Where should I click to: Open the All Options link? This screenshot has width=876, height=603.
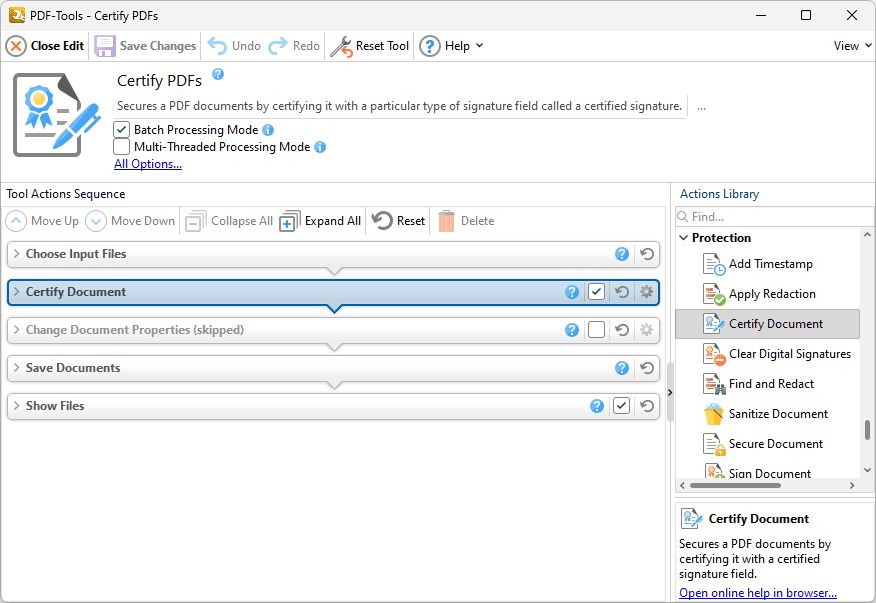[x=148, y=164]
